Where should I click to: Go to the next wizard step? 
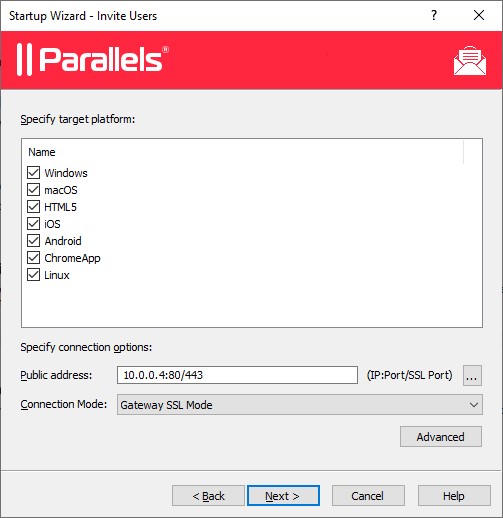coord(283,496)
